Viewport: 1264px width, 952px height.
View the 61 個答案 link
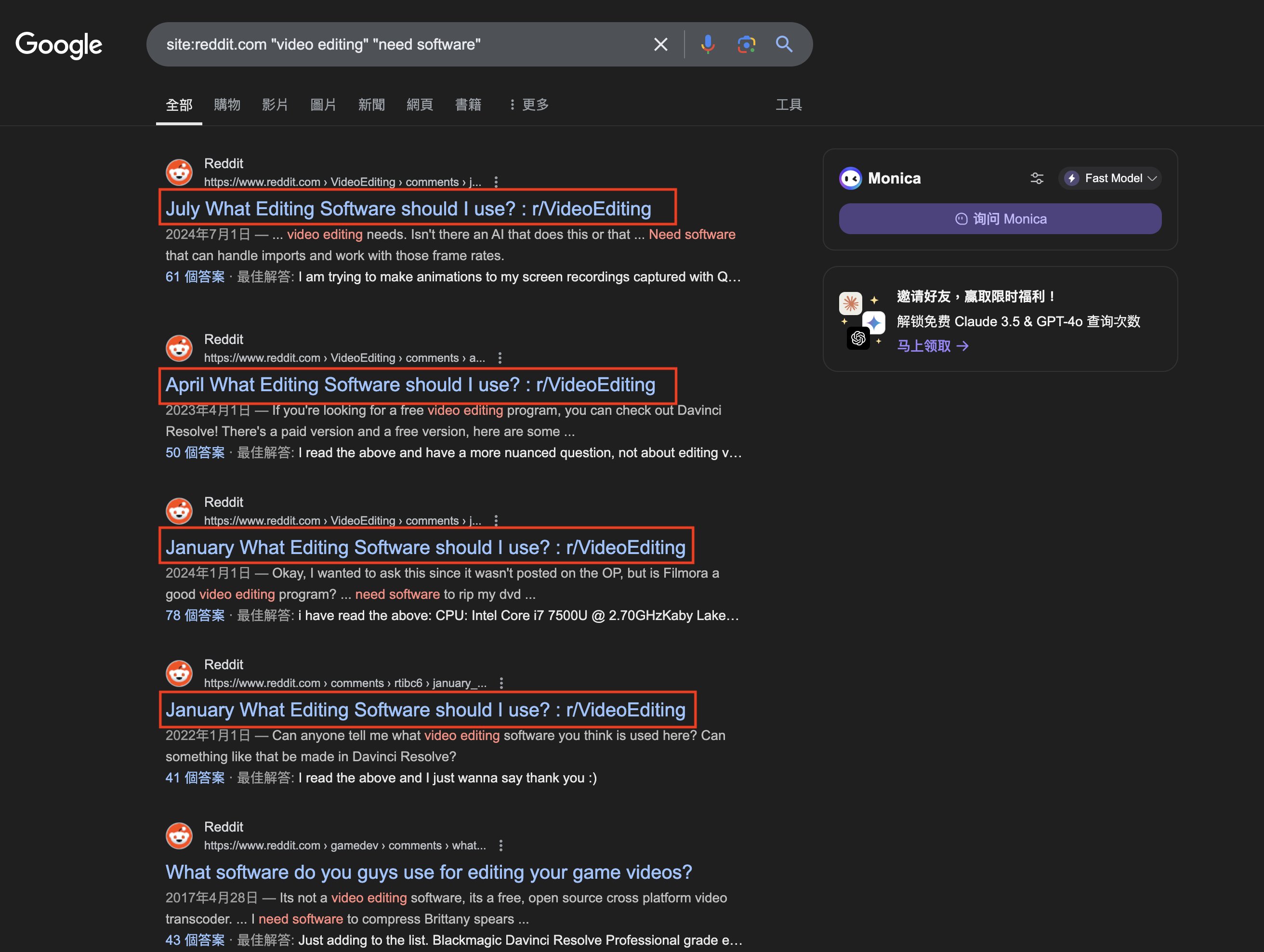(195, 277)
